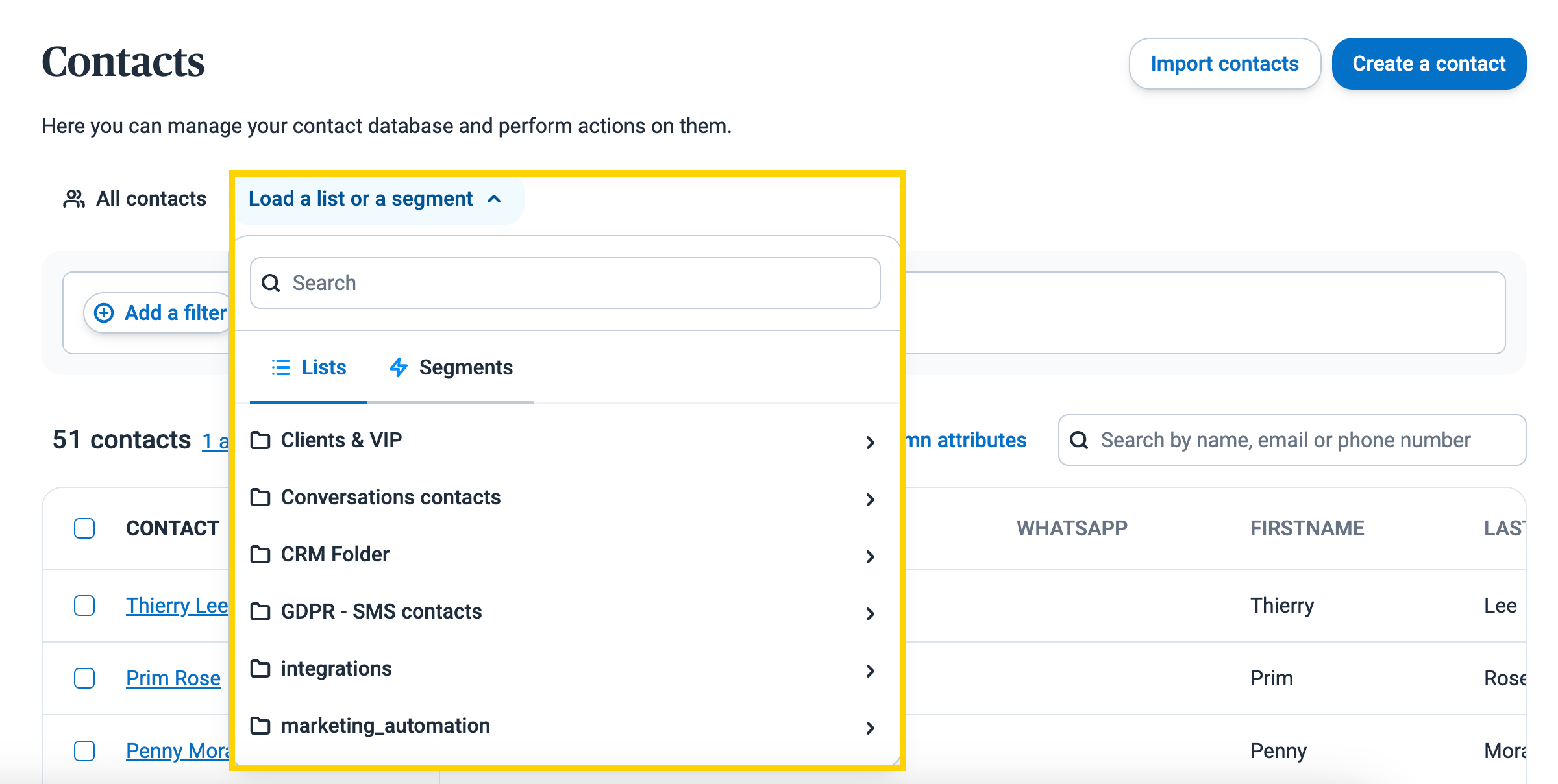Click the Add a filter plus icon
Screen dimensions: 1558x784
click(x=104, y=312)
